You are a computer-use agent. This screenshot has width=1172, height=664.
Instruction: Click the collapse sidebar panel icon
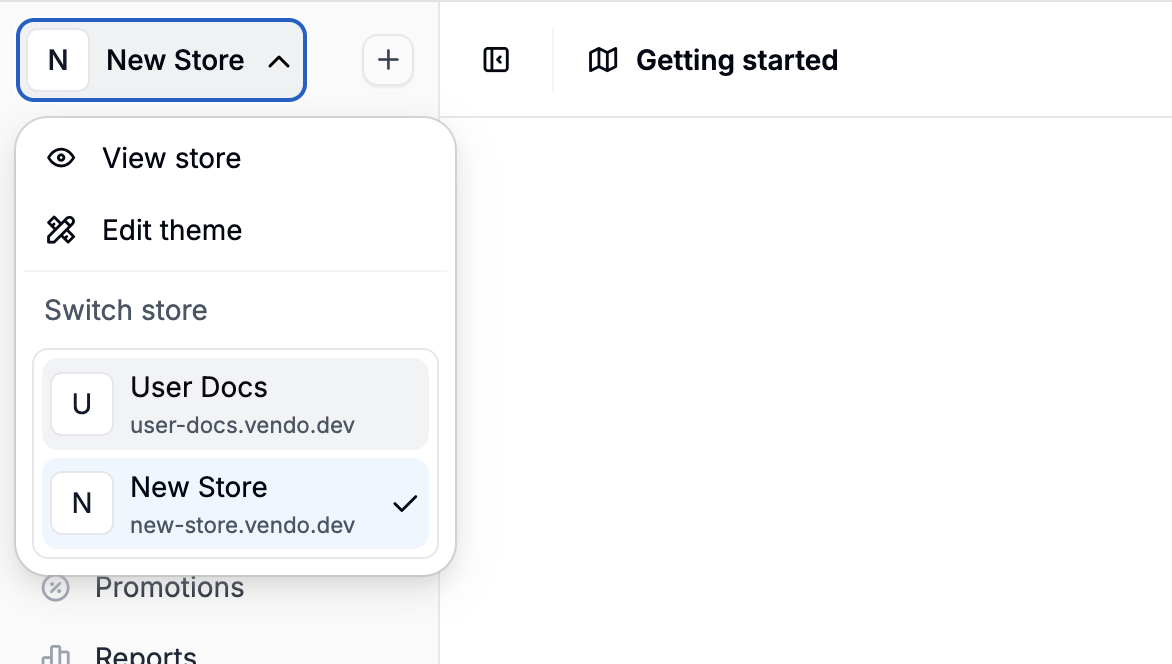click(497, 60)
